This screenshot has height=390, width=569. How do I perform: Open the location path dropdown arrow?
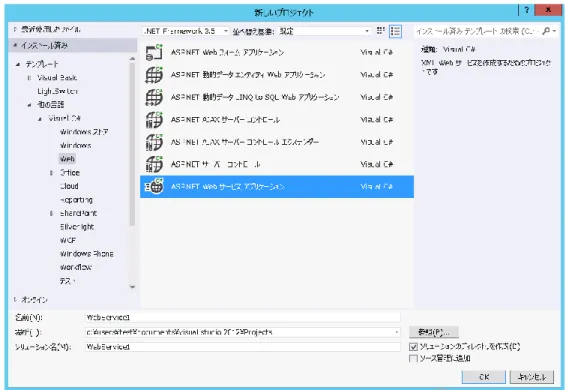pyautogui.click(x=396, y=332)
